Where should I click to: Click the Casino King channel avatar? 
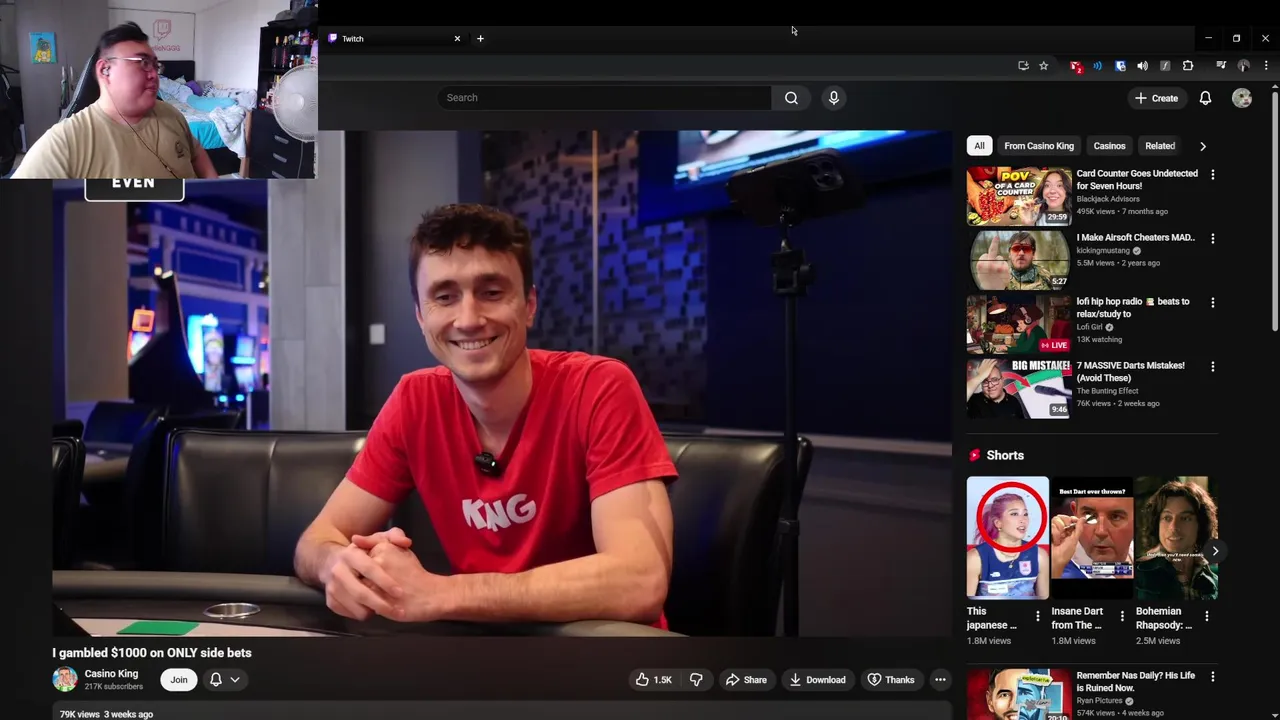coord(65,680)
